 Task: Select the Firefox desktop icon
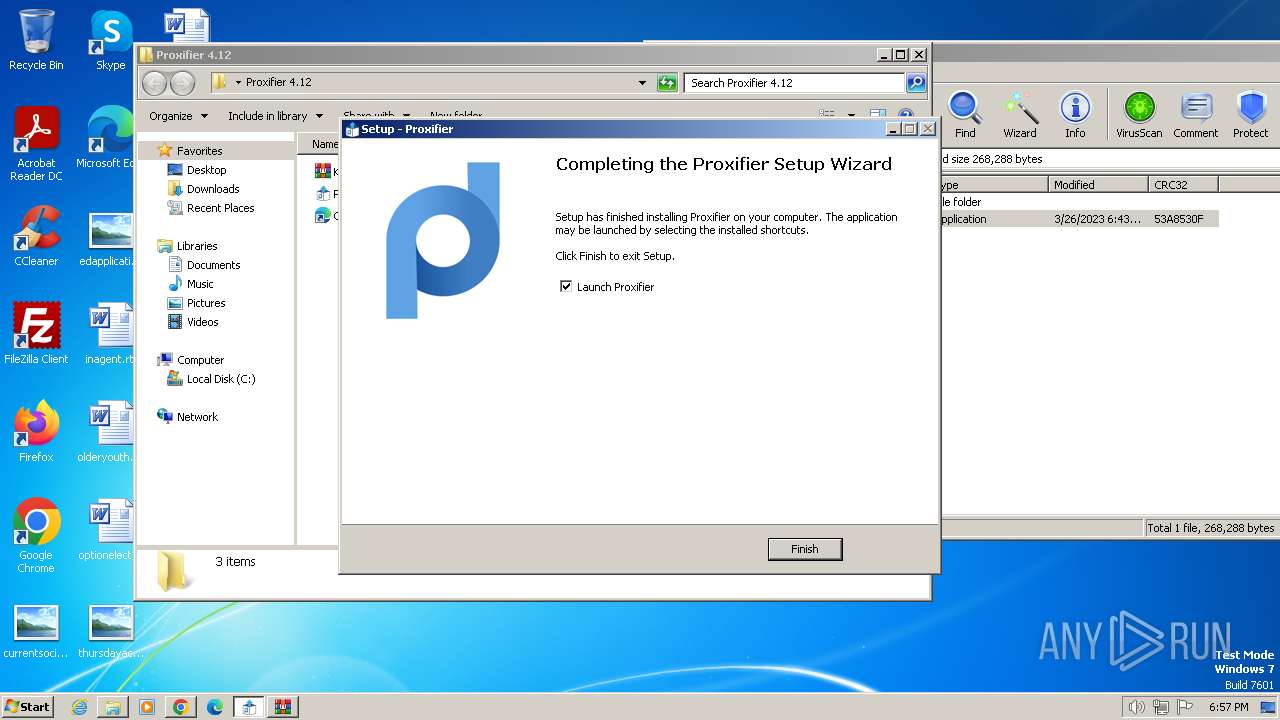(36, 431)
